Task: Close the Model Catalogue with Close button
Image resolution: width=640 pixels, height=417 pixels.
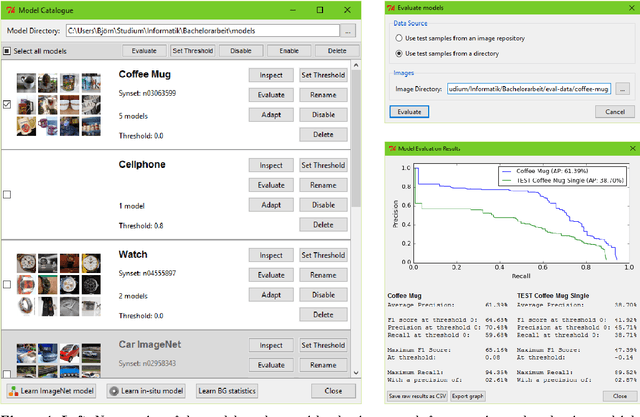Action: (x=333, y=391)
